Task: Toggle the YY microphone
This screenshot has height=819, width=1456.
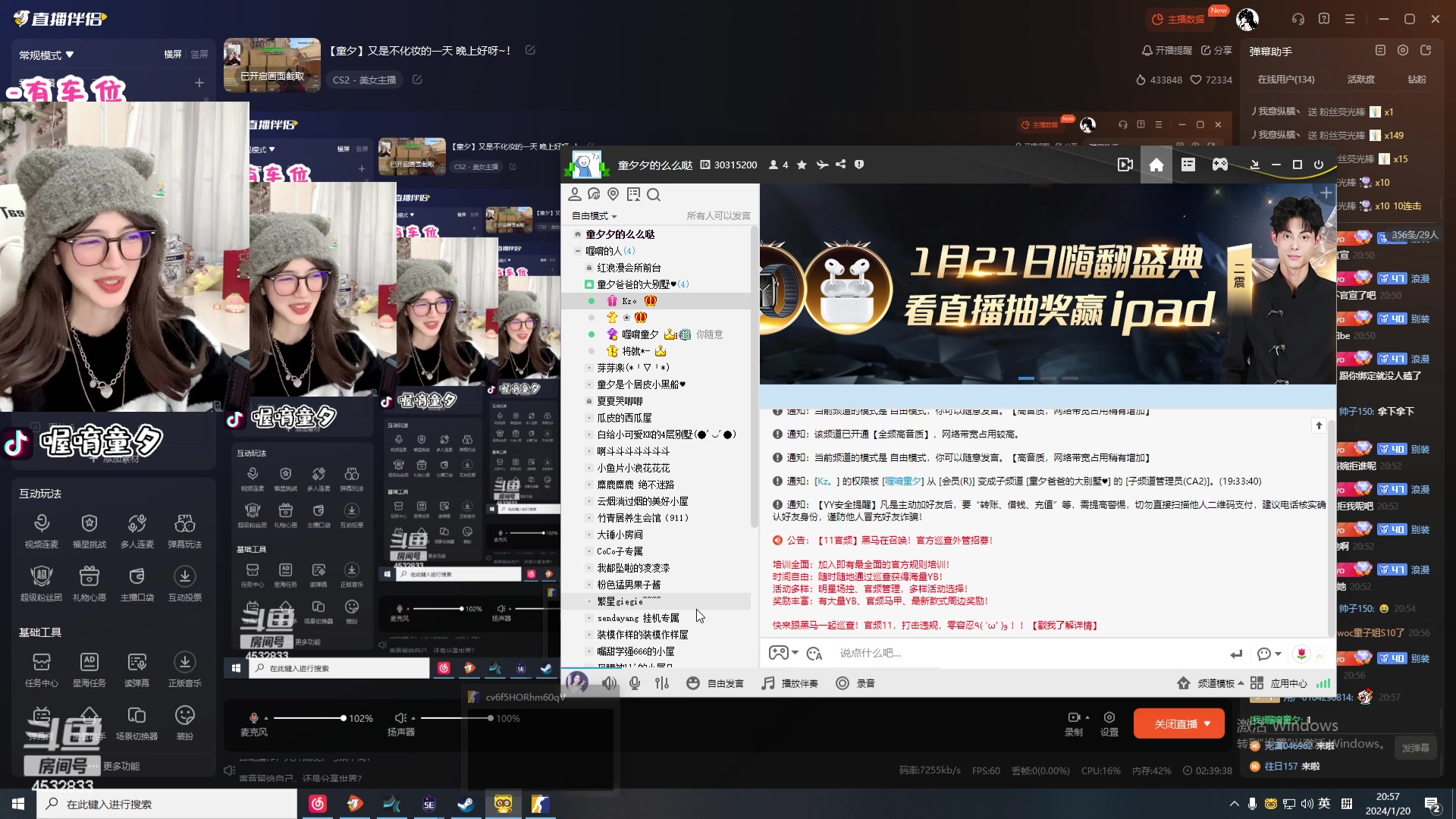Action: (635, 683)
